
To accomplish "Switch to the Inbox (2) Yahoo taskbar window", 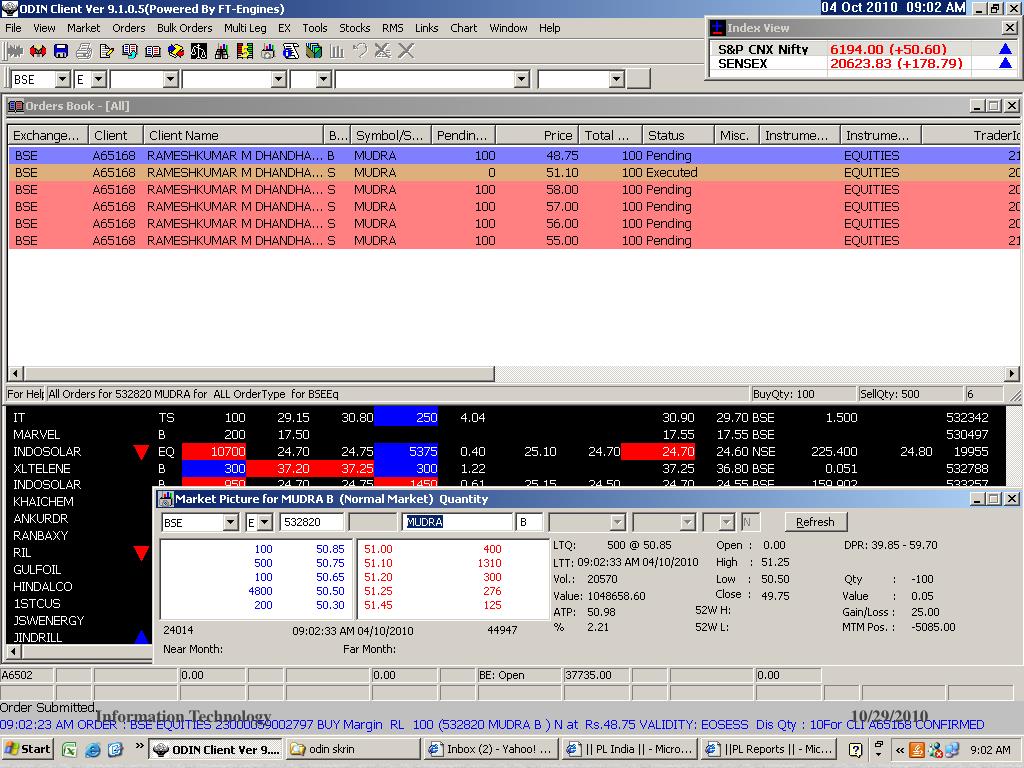I will (491, 749).
